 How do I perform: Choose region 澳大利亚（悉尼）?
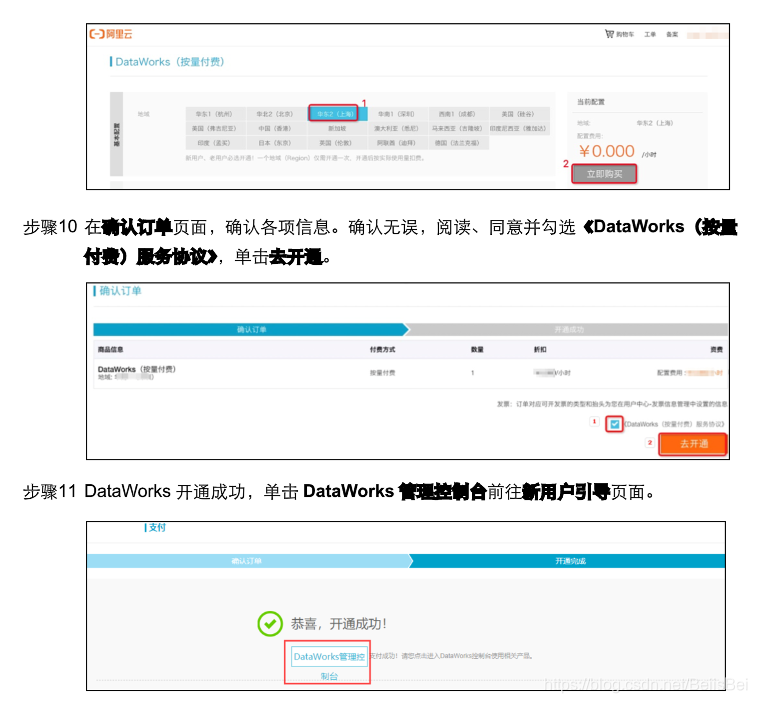397,128
